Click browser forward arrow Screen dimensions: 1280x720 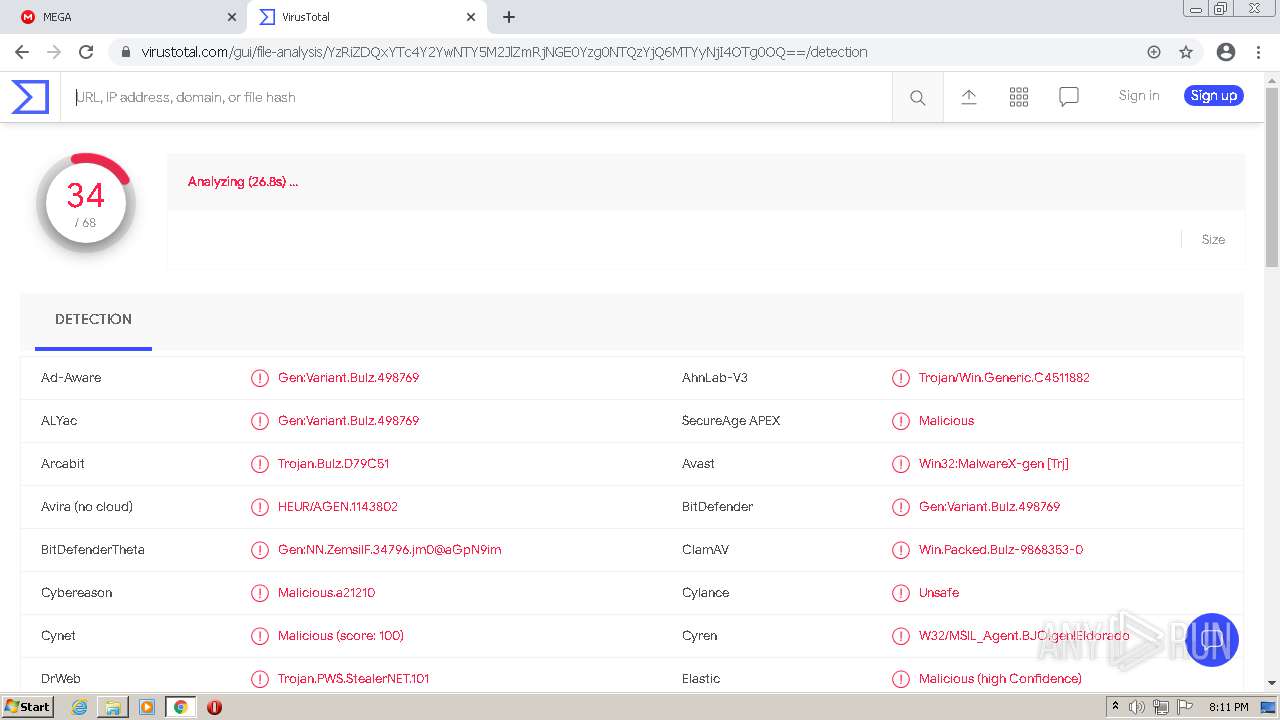coord(54,52)
